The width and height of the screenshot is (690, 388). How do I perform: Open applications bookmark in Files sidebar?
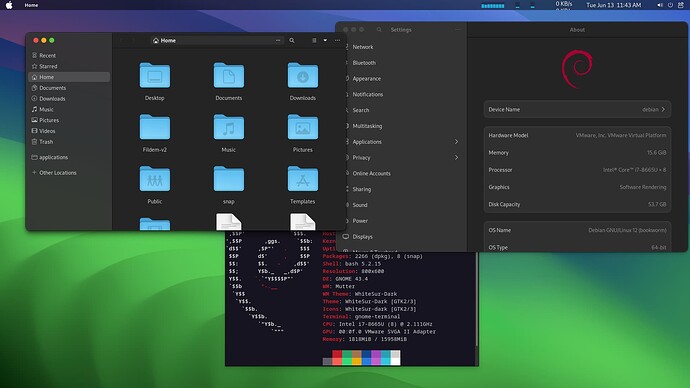coord(69,157)
